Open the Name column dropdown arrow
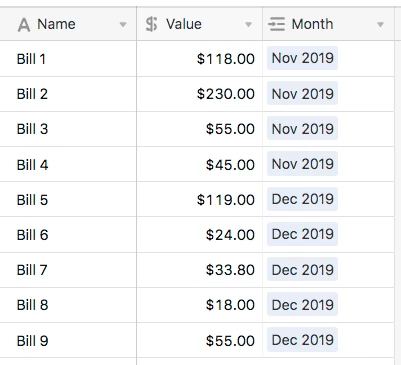This screenshot has height=365, width=401. [123, 24]
